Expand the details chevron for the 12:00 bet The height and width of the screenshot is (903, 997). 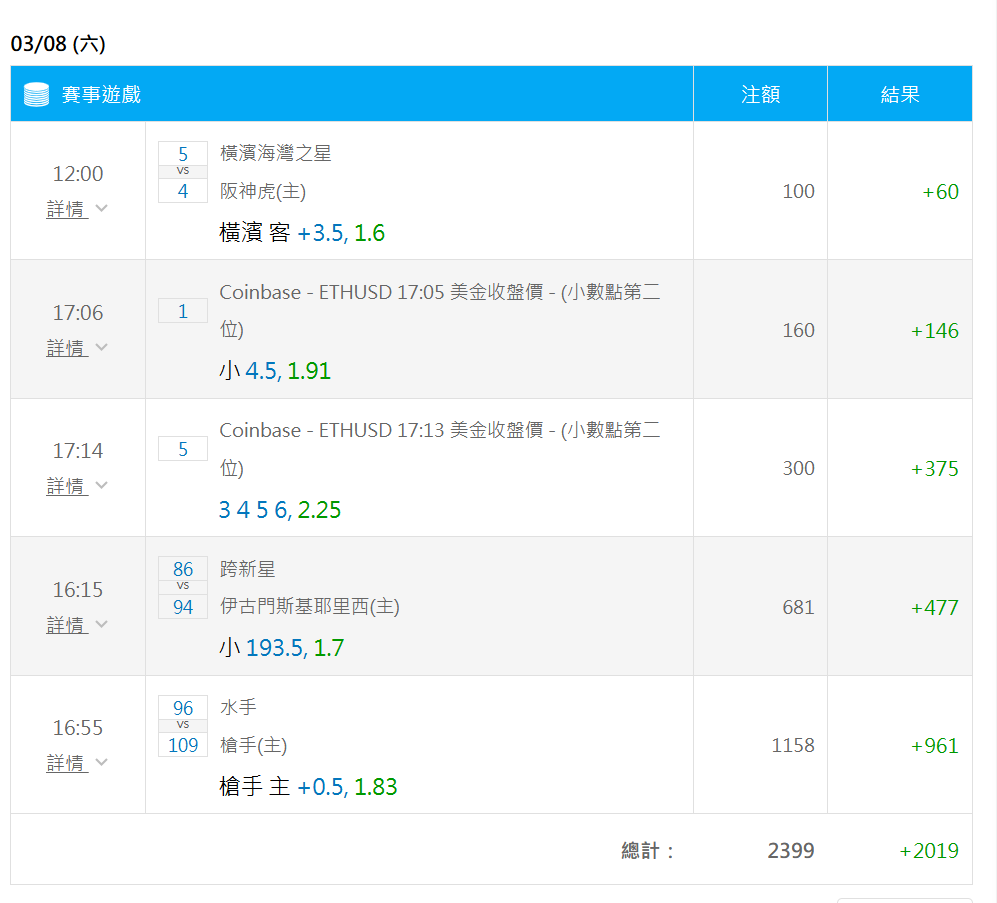click(101, 208)
